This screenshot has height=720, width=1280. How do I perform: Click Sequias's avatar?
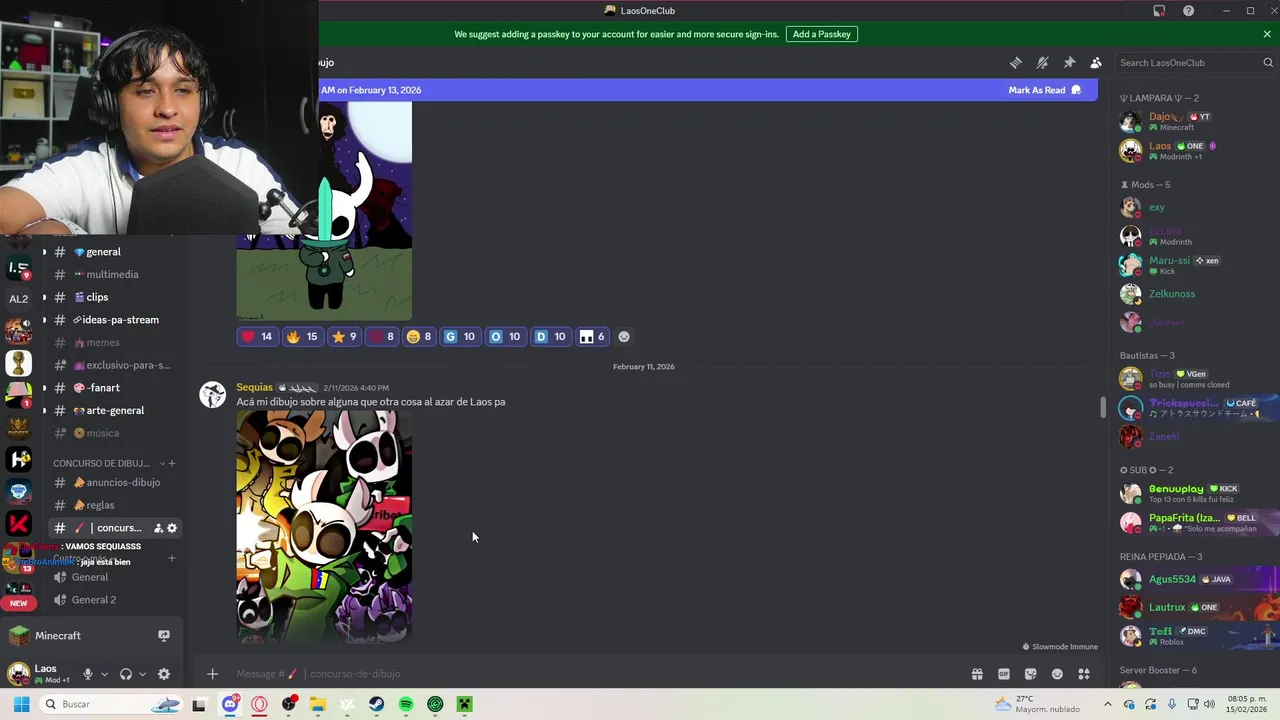(213, 394)
